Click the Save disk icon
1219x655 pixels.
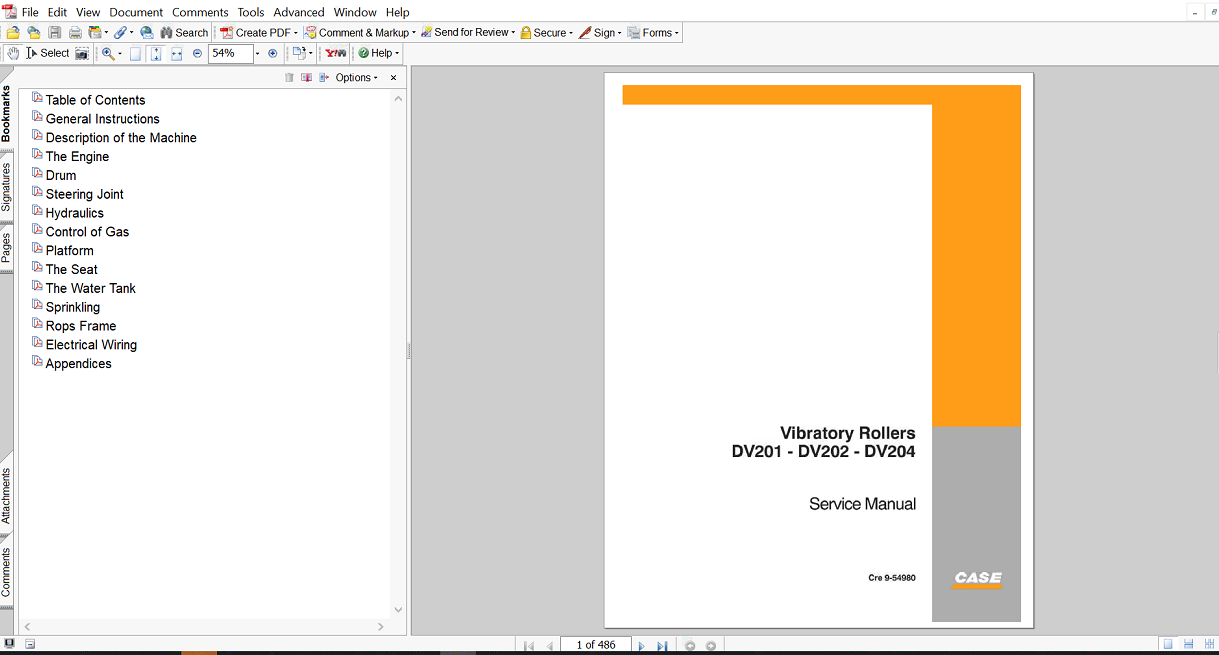[x=55, y=33]
